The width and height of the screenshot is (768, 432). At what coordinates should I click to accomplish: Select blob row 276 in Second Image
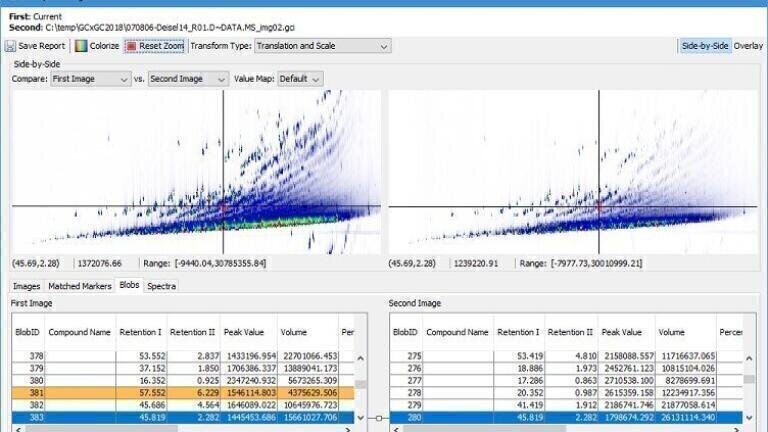pos(566,368)
